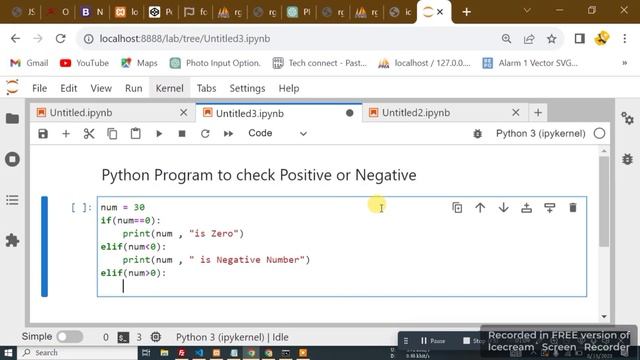Select the Python Program heading markdown cell

(x=259, y=175)
